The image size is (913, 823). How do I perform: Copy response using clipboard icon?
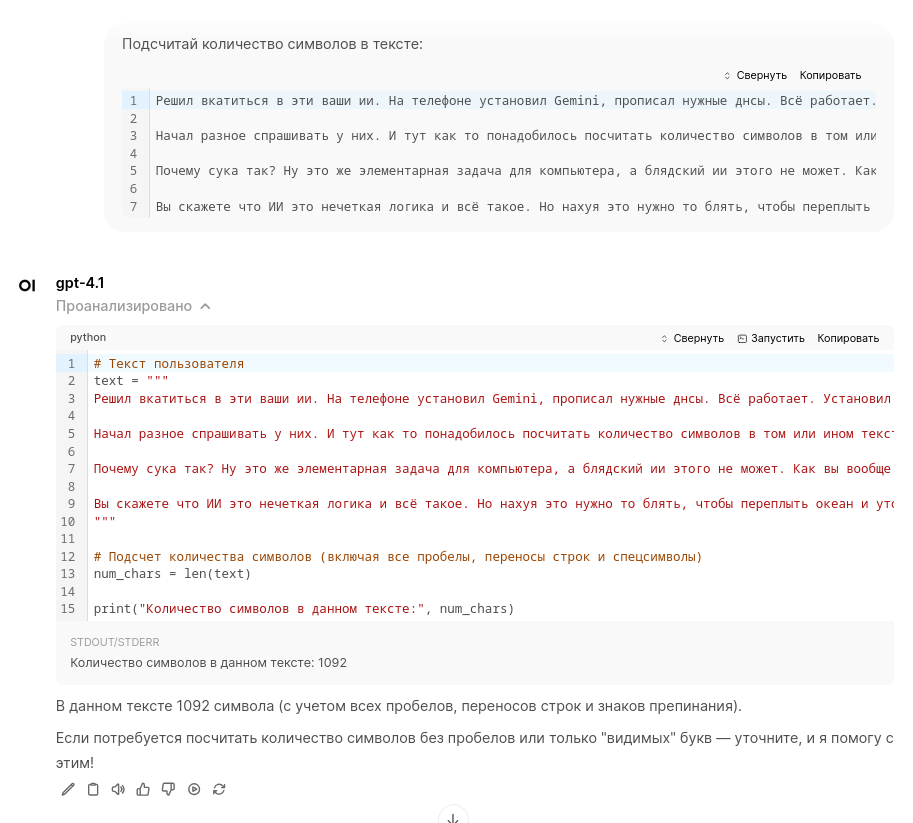click(93, 789)
